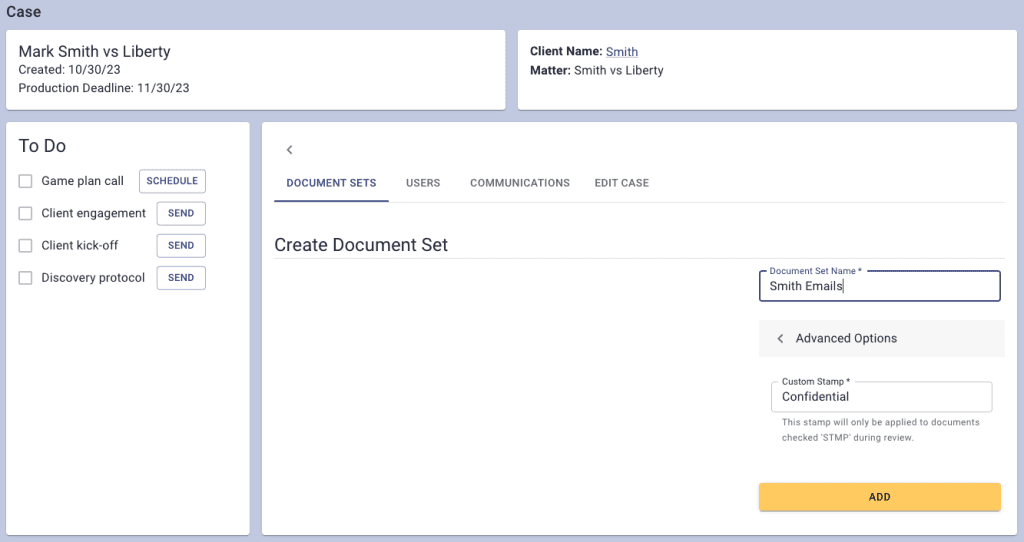The image size is (1024, 542).
Task: Click the Mark Smith vs Liberty case title
Action: tap(94, 52)
